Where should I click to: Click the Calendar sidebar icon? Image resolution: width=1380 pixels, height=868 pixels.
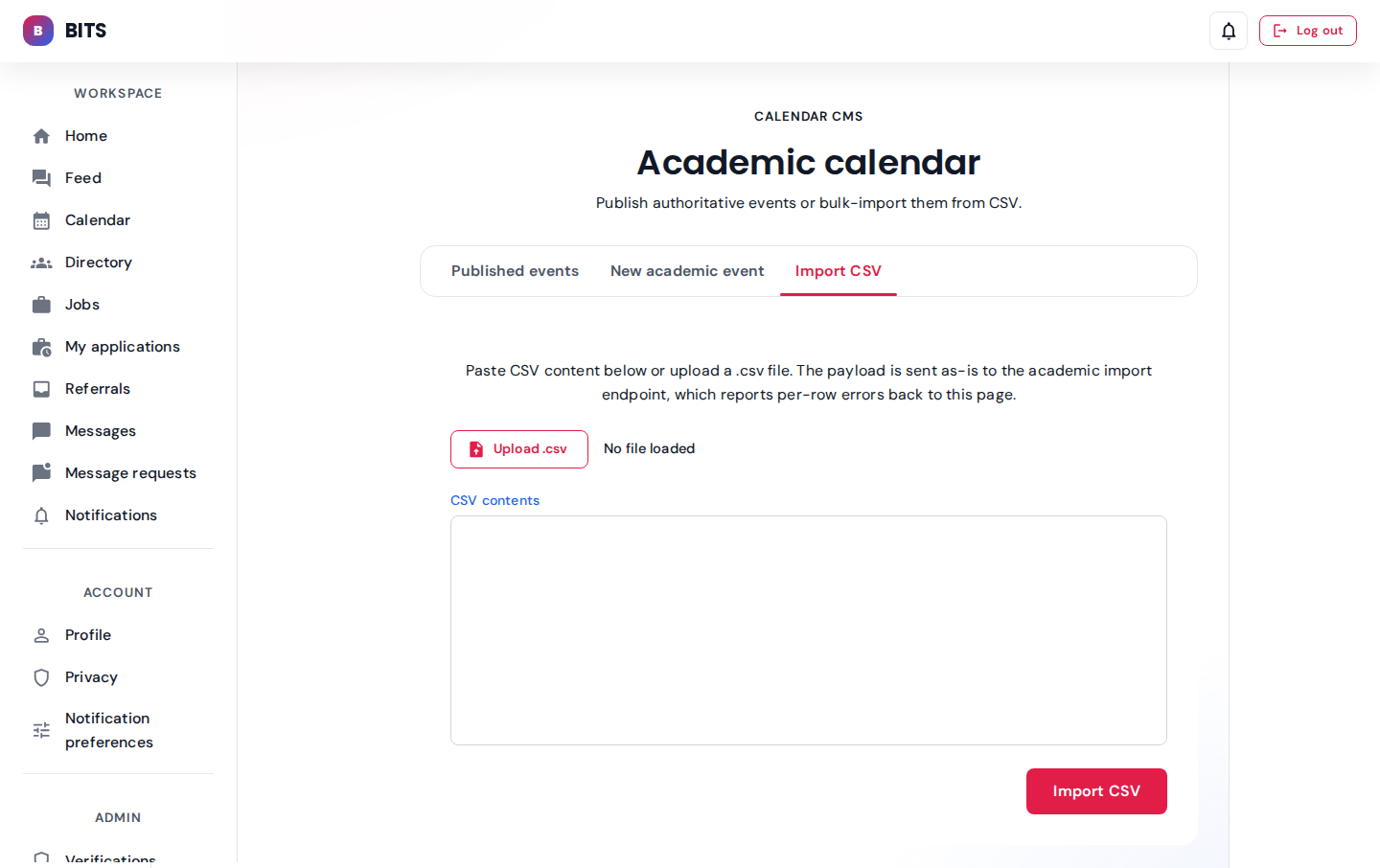41,220
